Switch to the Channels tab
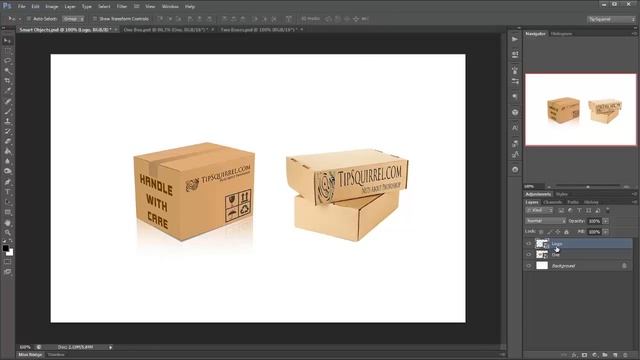 coord(553,202)
